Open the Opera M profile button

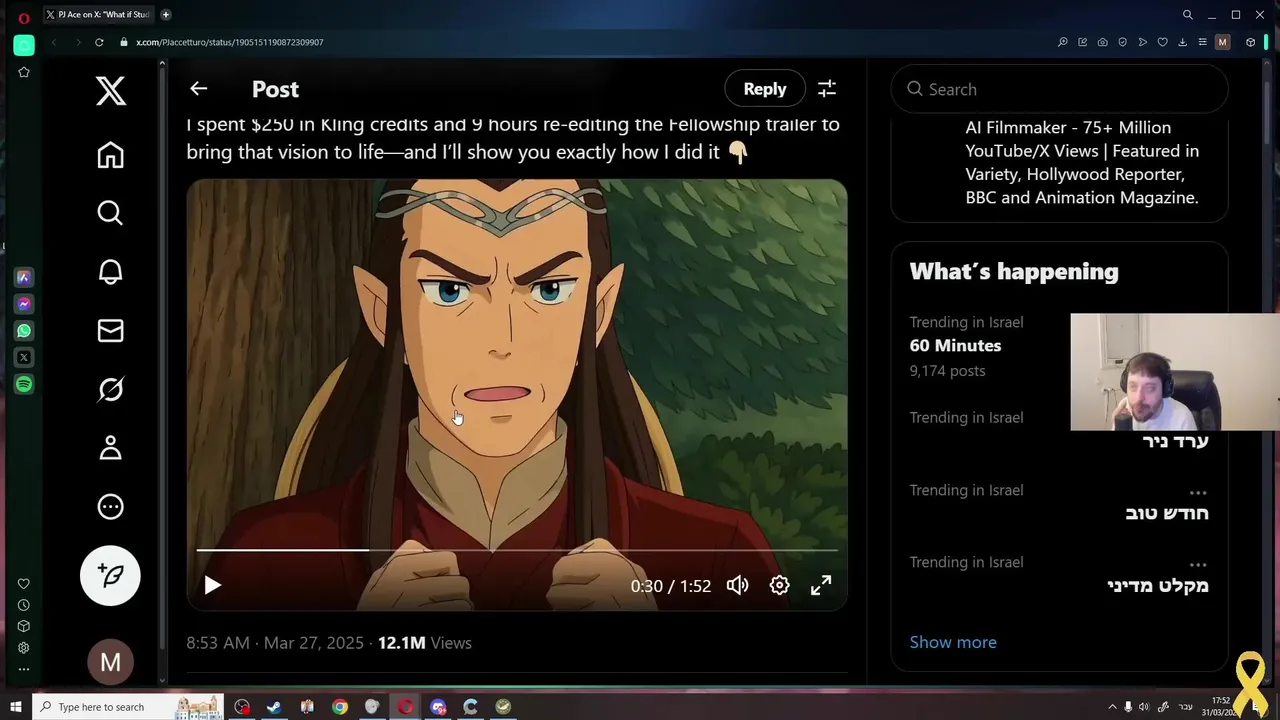(1222, 42)
